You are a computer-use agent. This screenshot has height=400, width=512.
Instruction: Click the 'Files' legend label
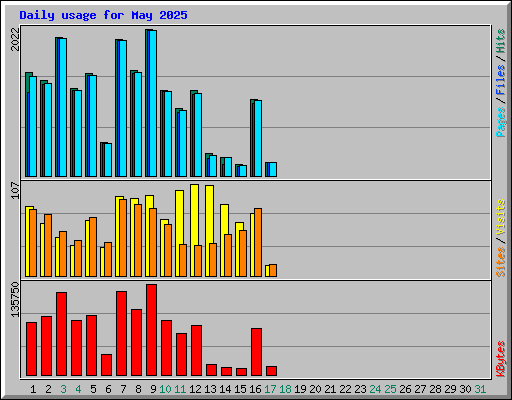point(501,80)
